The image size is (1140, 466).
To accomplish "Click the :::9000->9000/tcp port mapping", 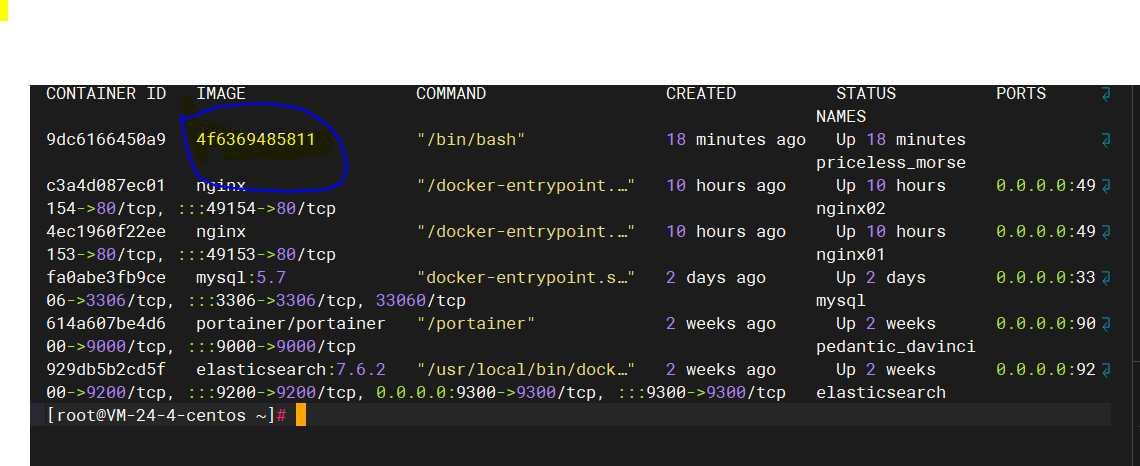I will tap(271, 348).
